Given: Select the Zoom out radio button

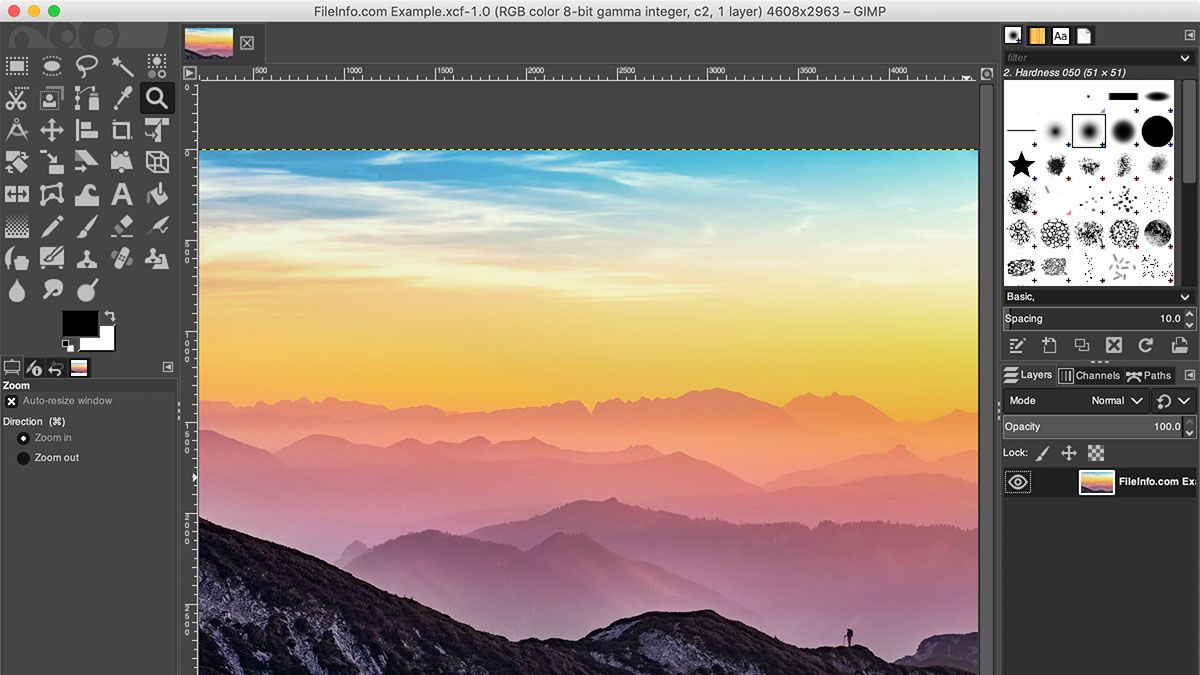Looking at the screenshot, I should (23, 458).
